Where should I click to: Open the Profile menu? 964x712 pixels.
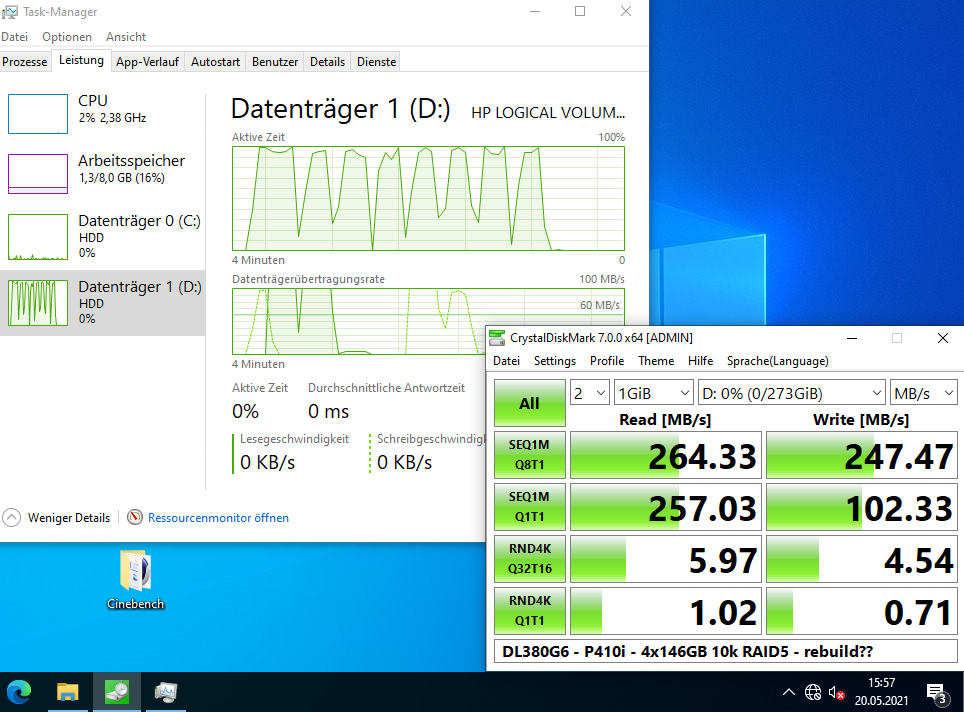point(607,361)
